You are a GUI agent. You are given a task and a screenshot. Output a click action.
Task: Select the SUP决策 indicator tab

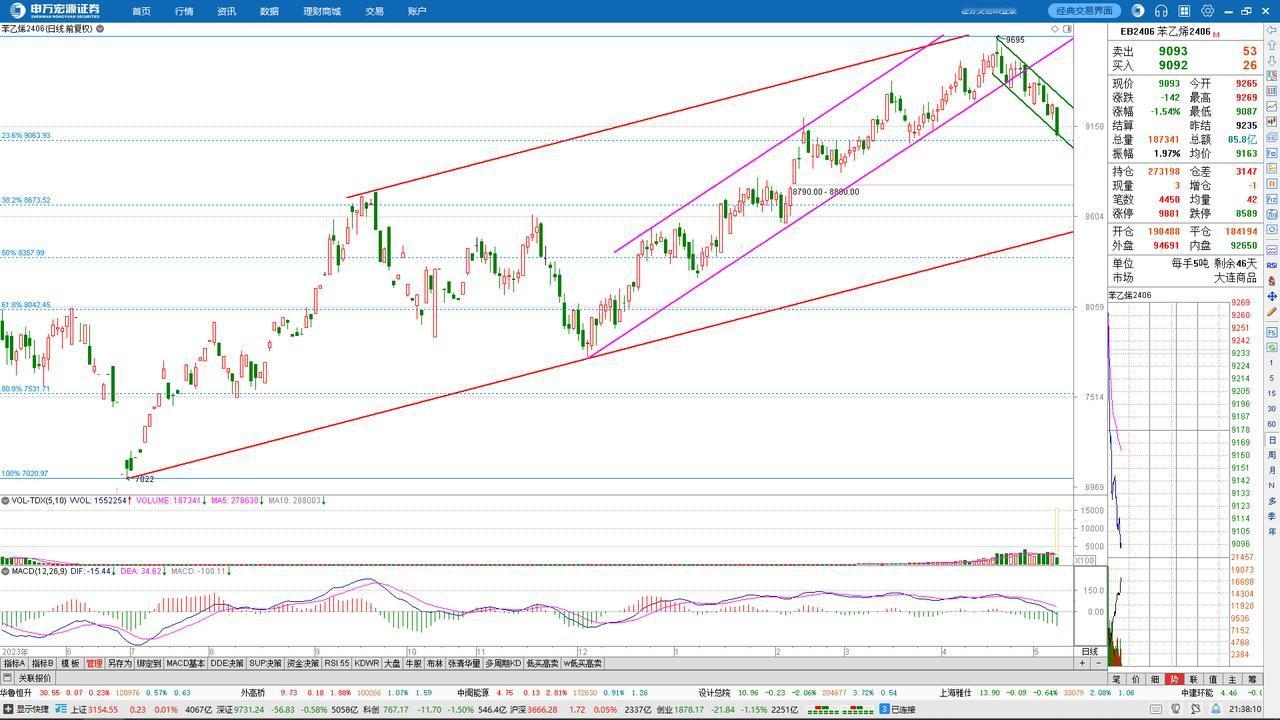(x=266, y=663)
